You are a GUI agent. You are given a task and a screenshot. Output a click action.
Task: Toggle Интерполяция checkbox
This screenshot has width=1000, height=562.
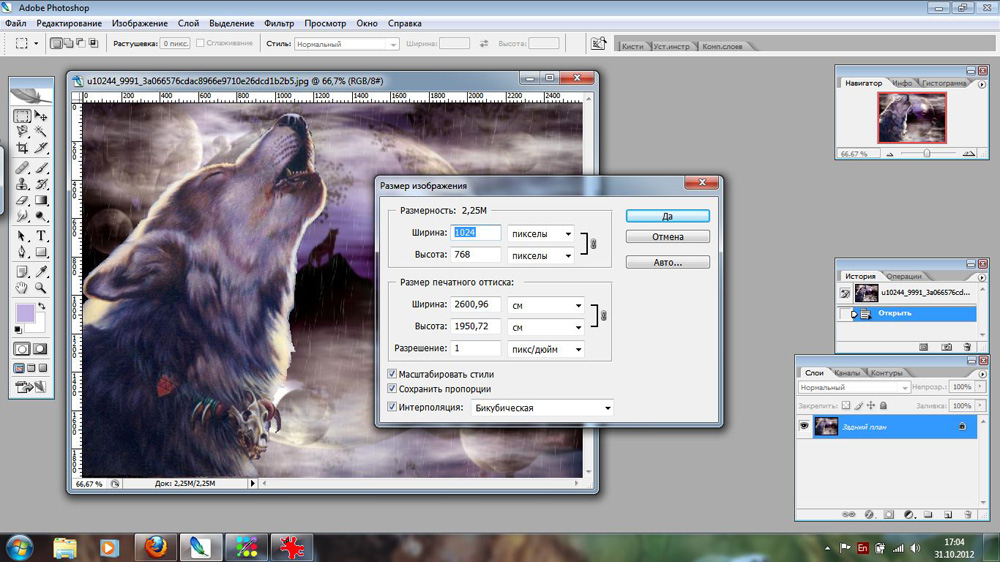point(392,407)
